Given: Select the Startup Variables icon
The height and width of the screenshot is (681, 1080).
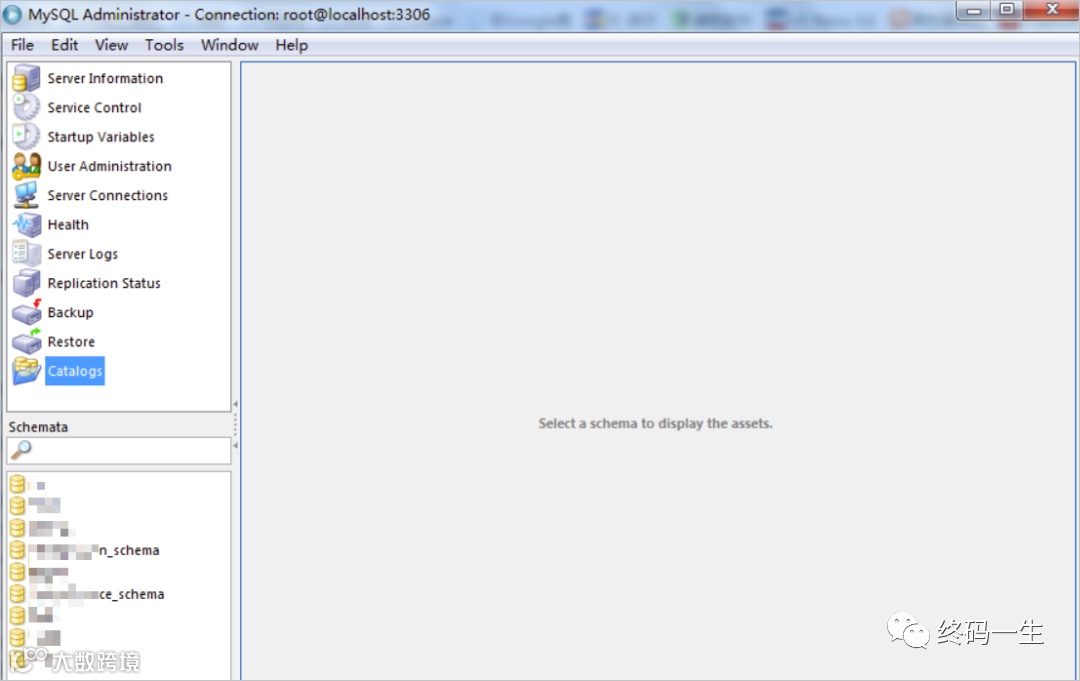Looking at the screenshot, I should (x=26, y=136).
